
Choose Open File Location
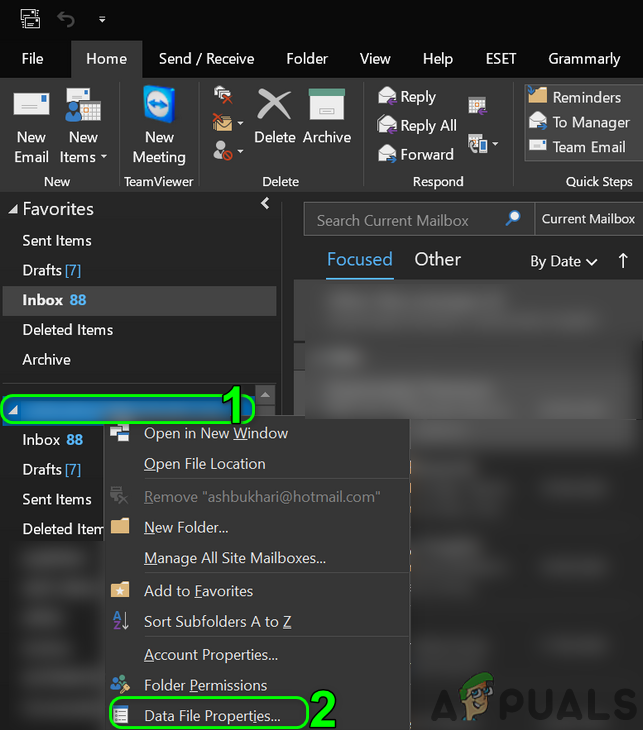[258, 464]
